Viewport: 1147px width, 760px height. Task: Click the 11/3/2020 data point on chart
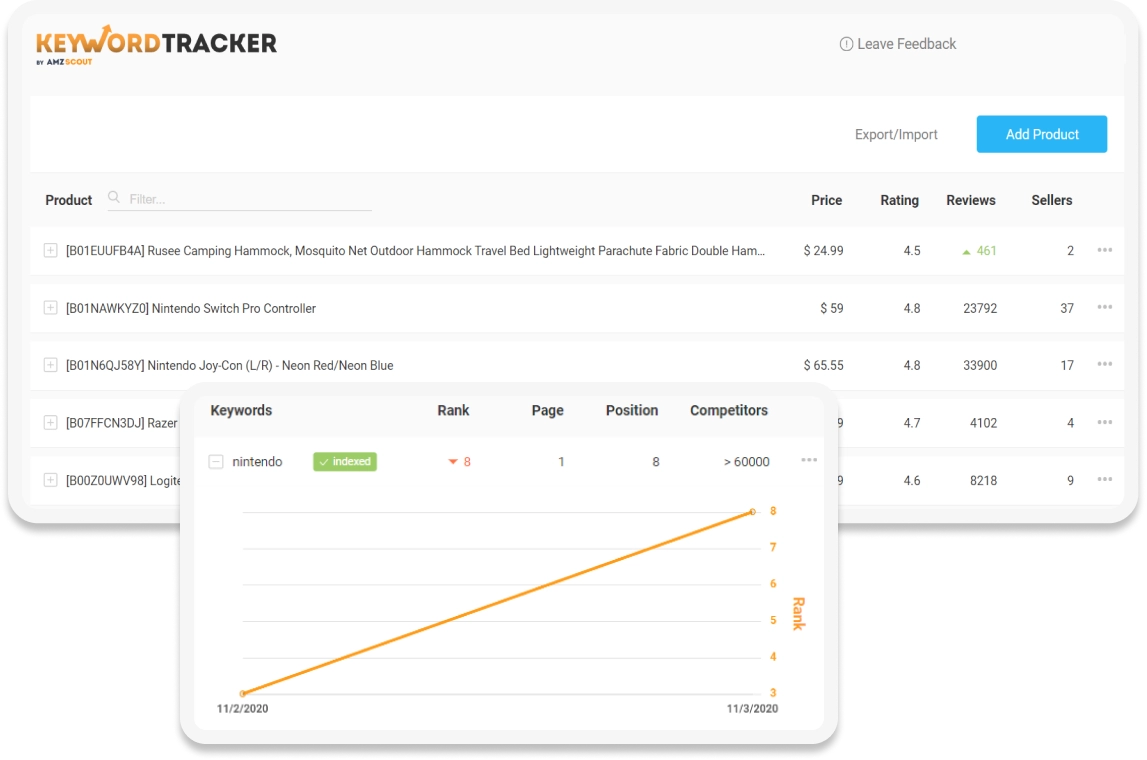coord(753,512)
